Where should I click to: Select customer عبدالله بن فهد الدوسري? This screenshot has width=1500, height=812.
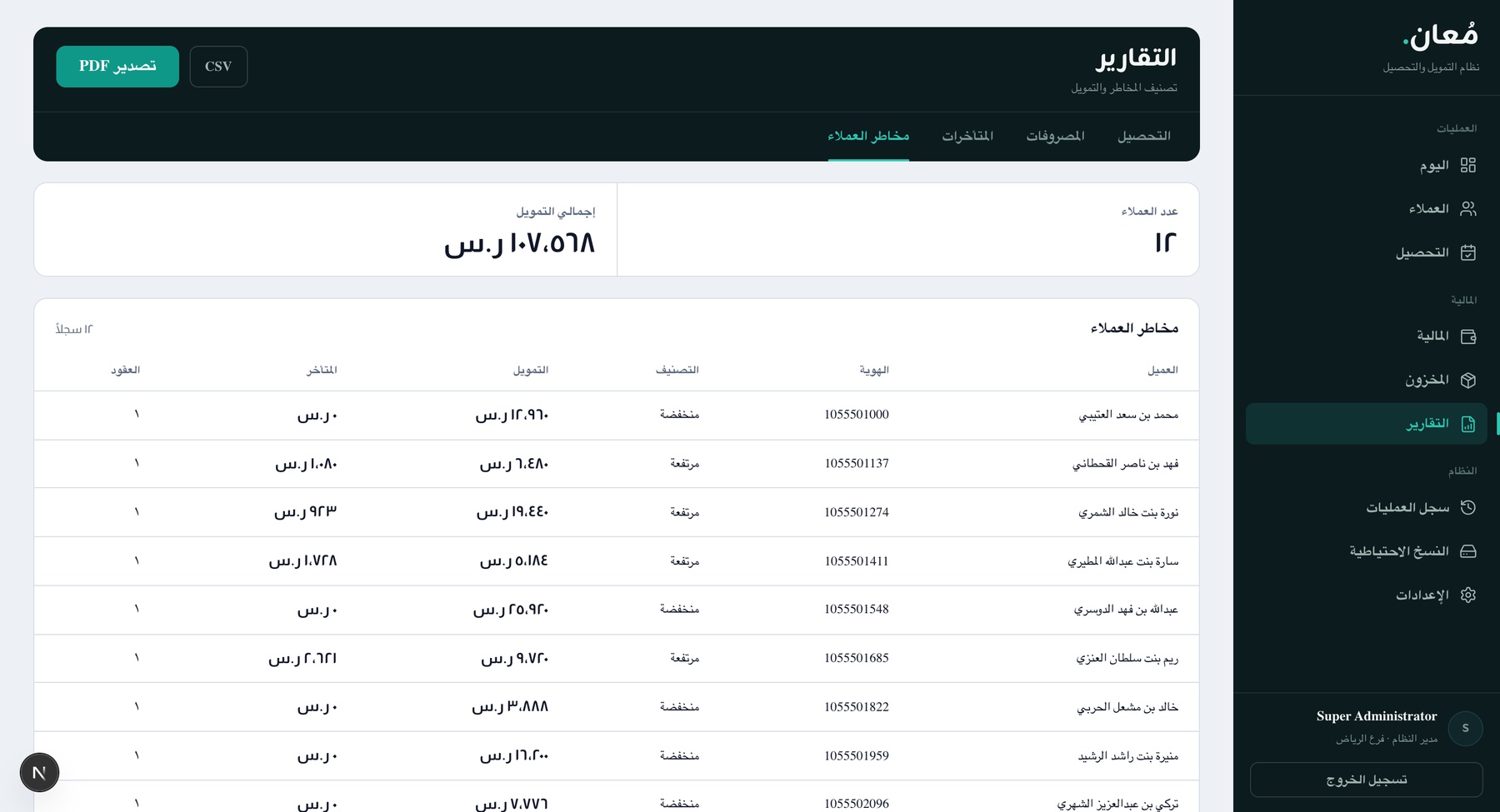coord(1126,610)
